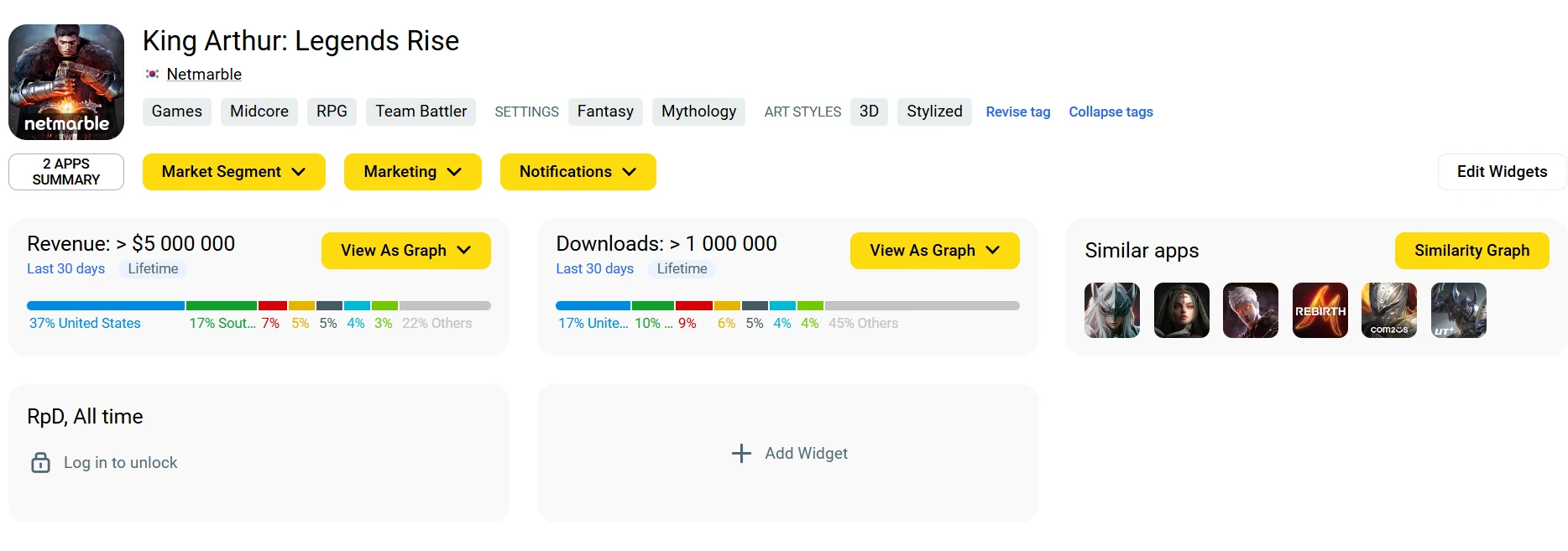Click the Similarity Graph button
Screen dimensions: 1568x551
(x=1471, y=251)
